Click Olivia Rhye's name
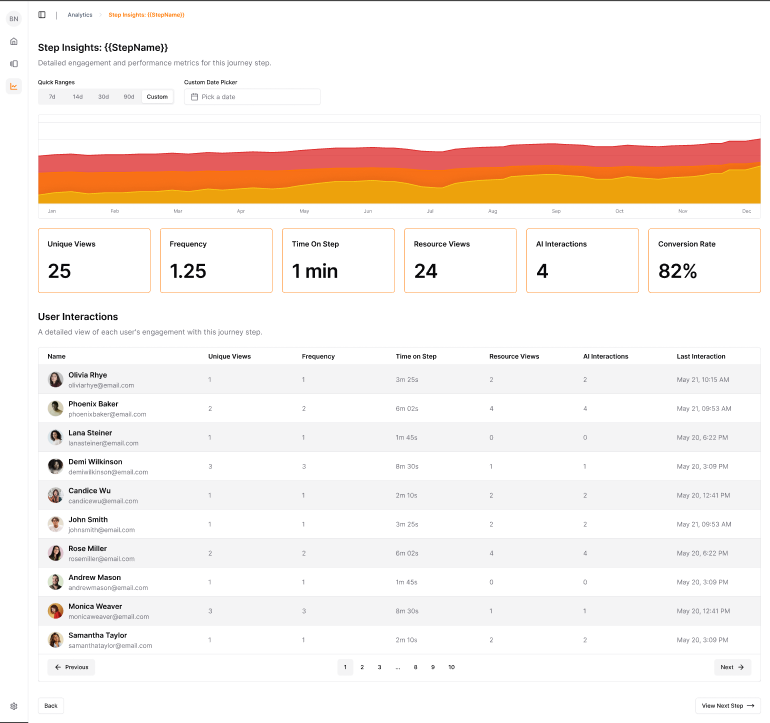Viewport: 770px width, 723px height. pyautogui.click(x=88, y=375)
